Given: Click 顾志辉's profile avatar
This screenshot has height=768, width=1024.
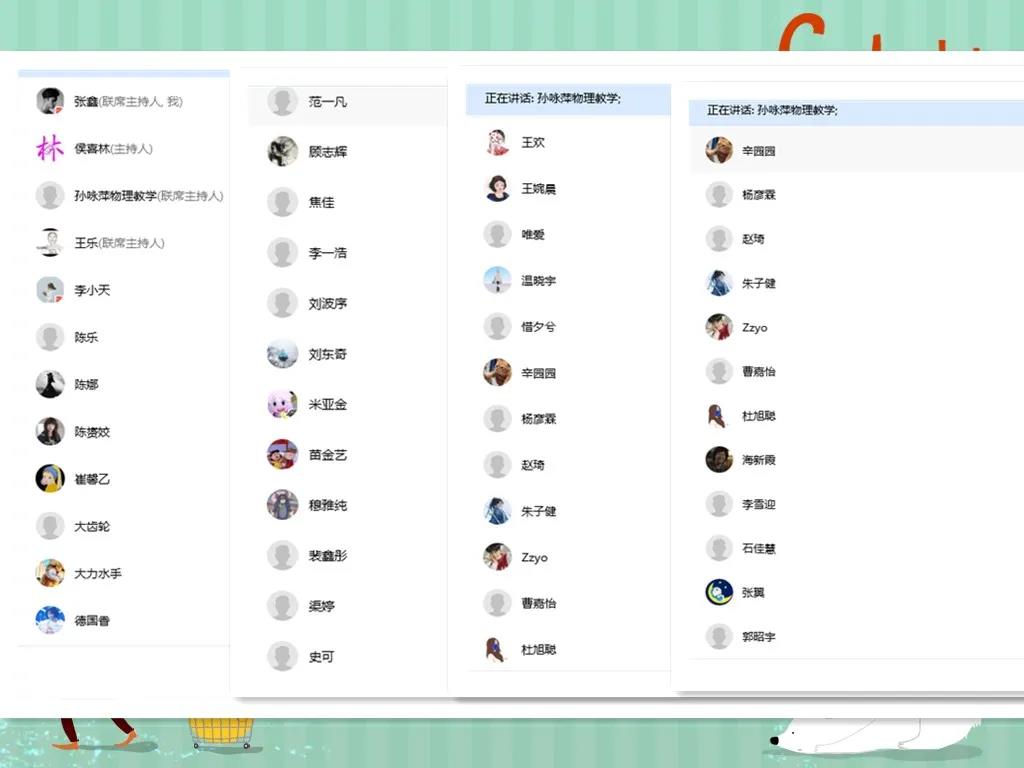Looking at the screenshot, I should coord(282,152).
